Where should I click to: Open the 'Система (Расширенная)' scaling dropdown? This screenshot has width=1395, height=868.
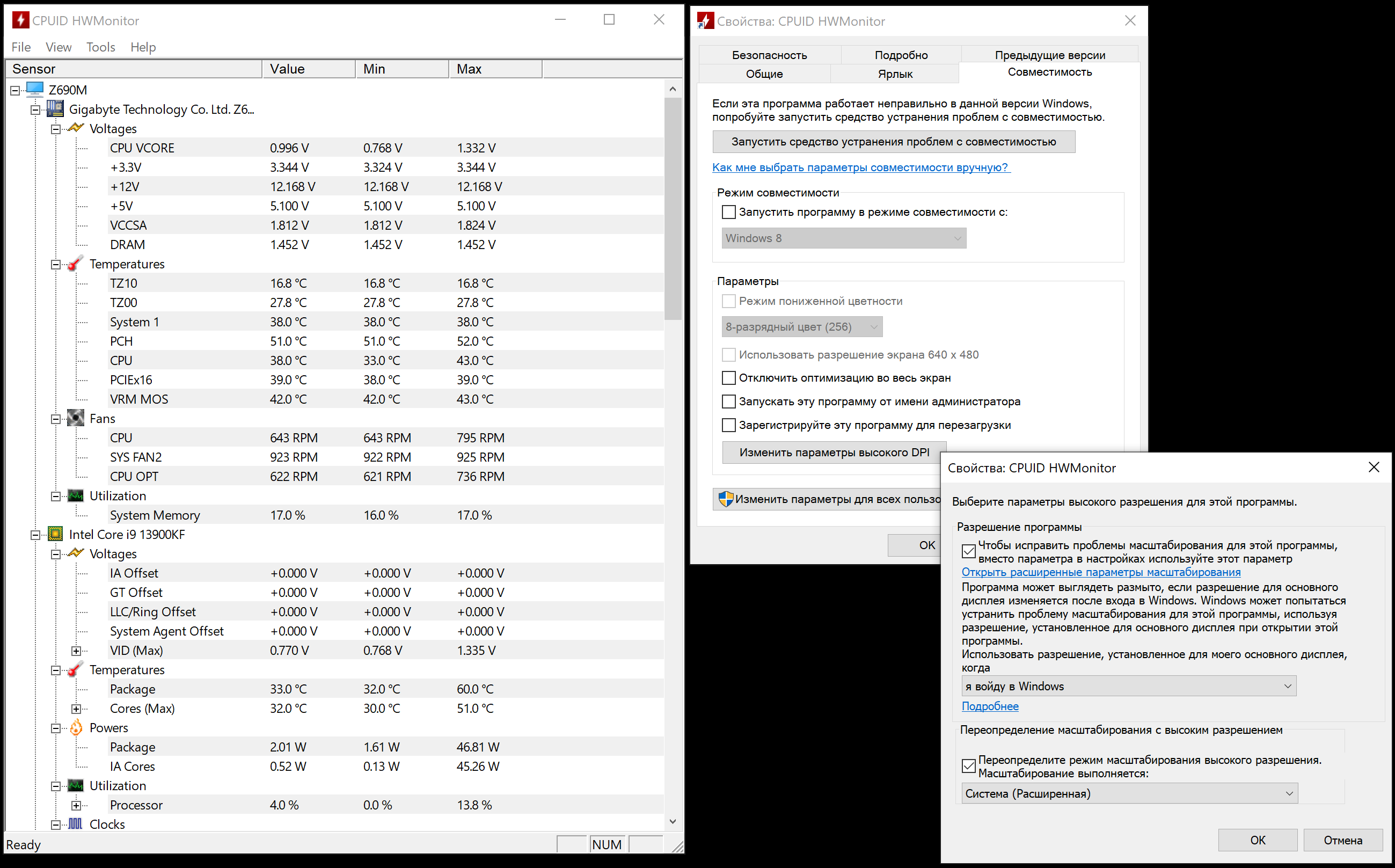coord(1129,793)
